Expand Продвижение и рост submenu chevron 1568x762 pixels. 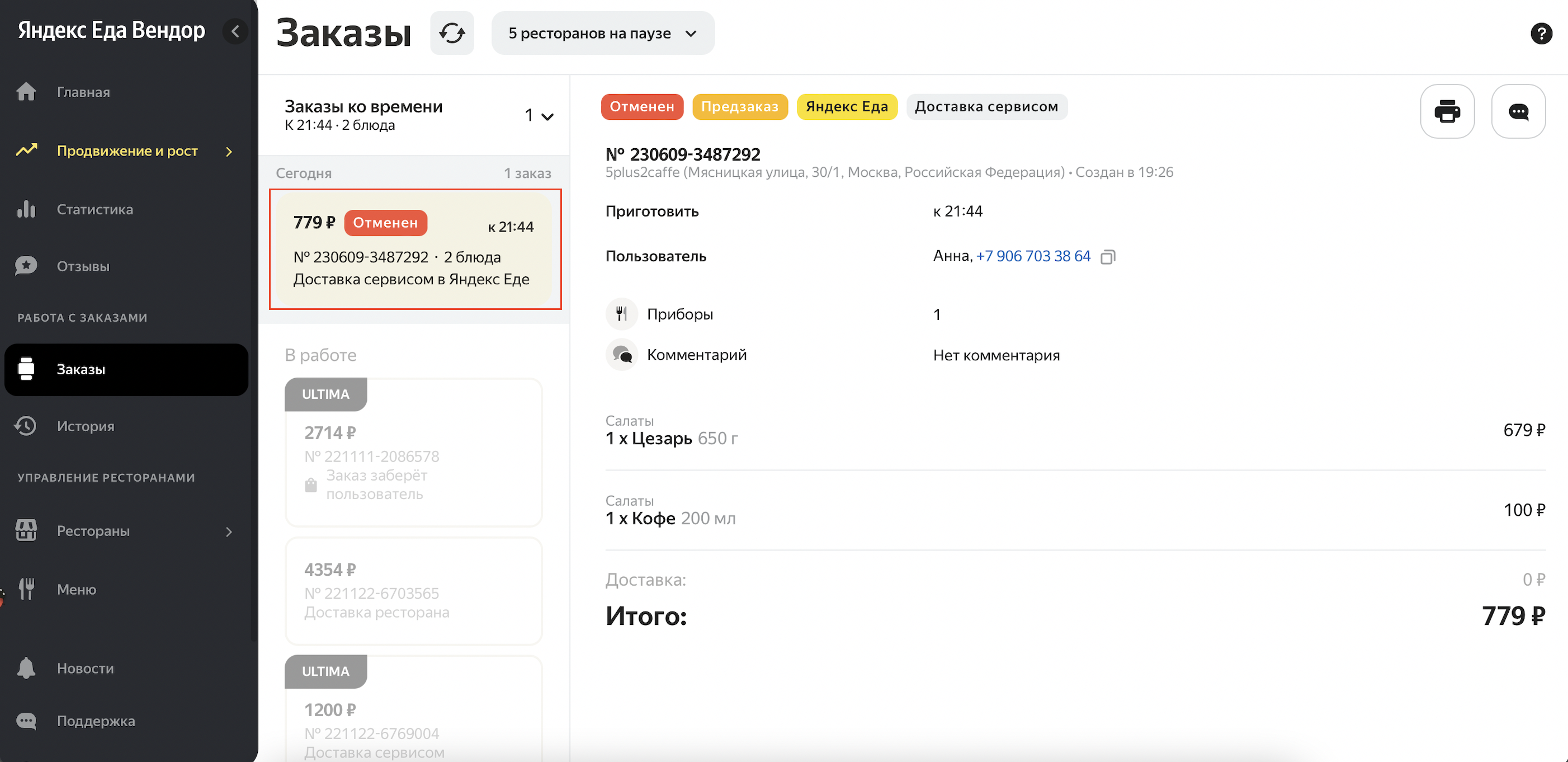pos(229,151)
